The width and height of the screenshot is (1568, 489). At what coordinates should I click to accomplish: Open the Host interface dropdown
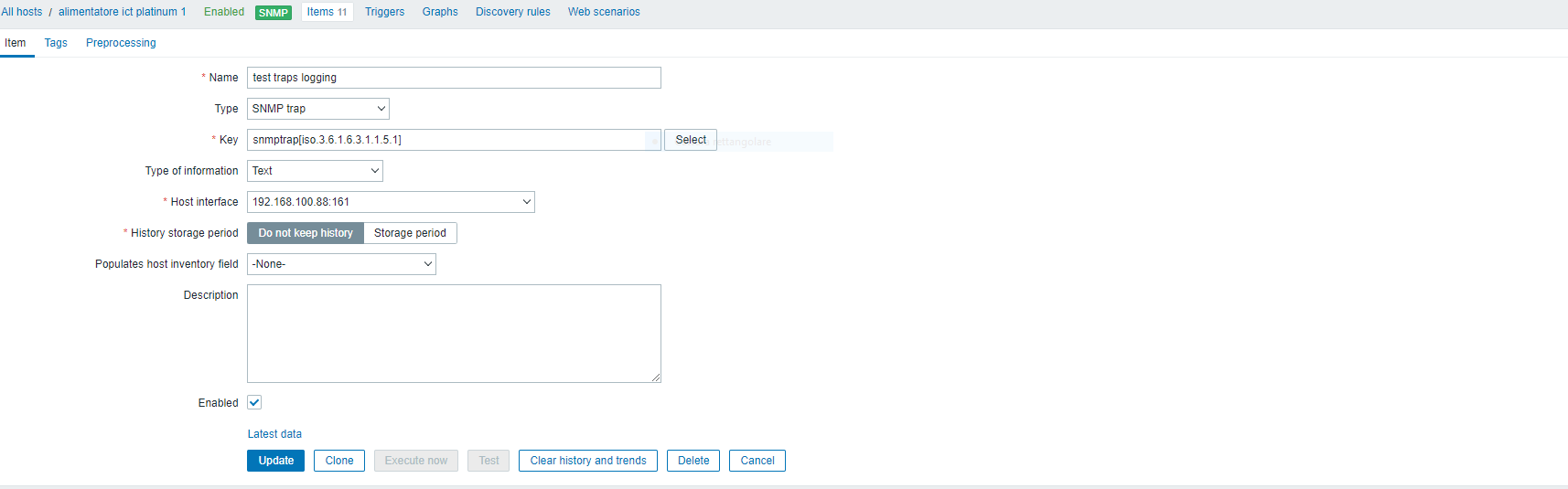(391, 202)
